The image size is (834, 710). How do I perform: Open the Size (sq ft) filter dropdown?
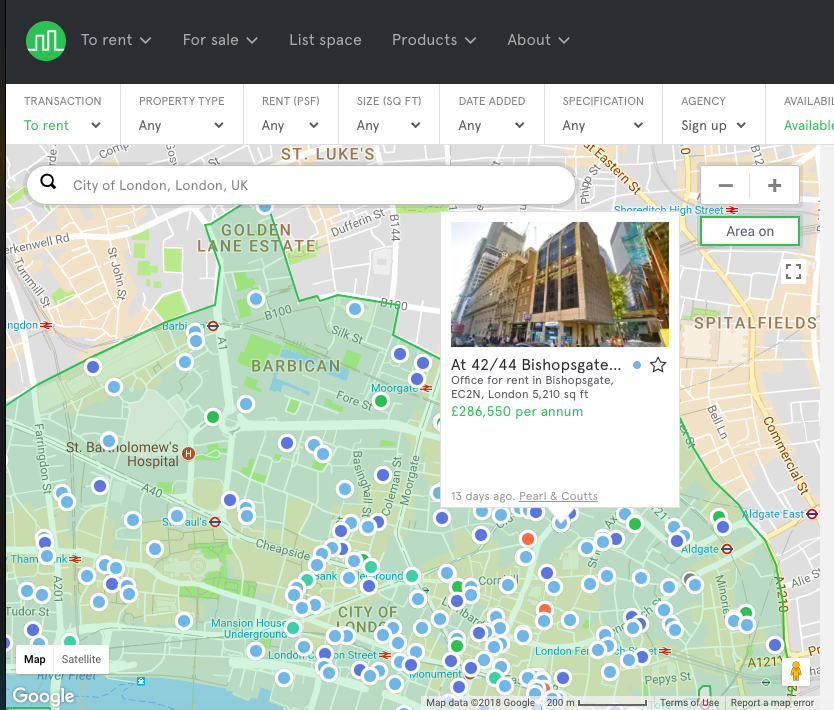[388, 125]
